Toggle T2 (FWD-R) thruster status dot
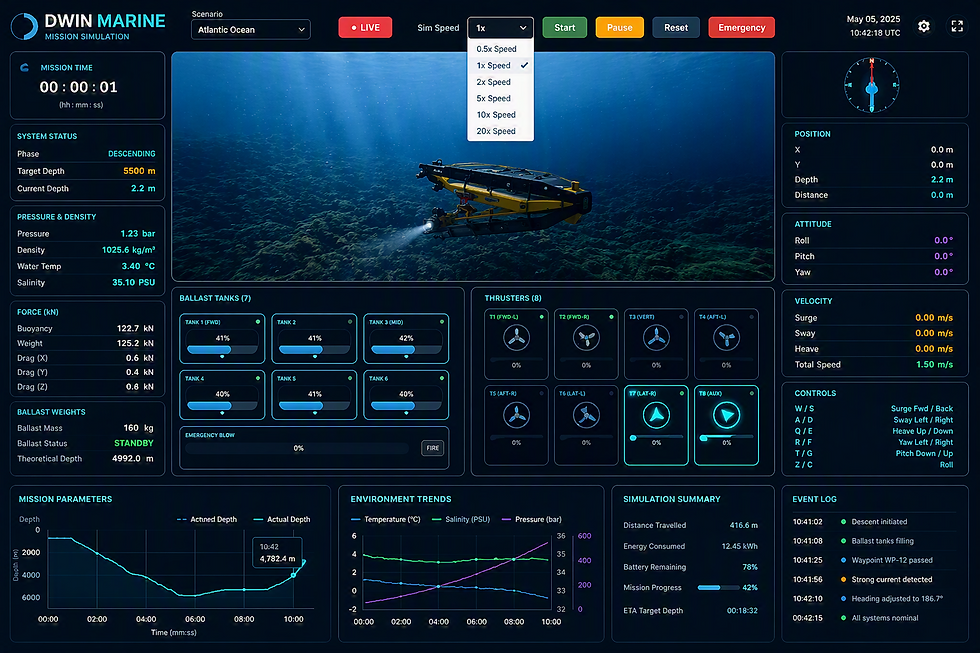Screen dimensions: 980x653 tap(611, 317)
